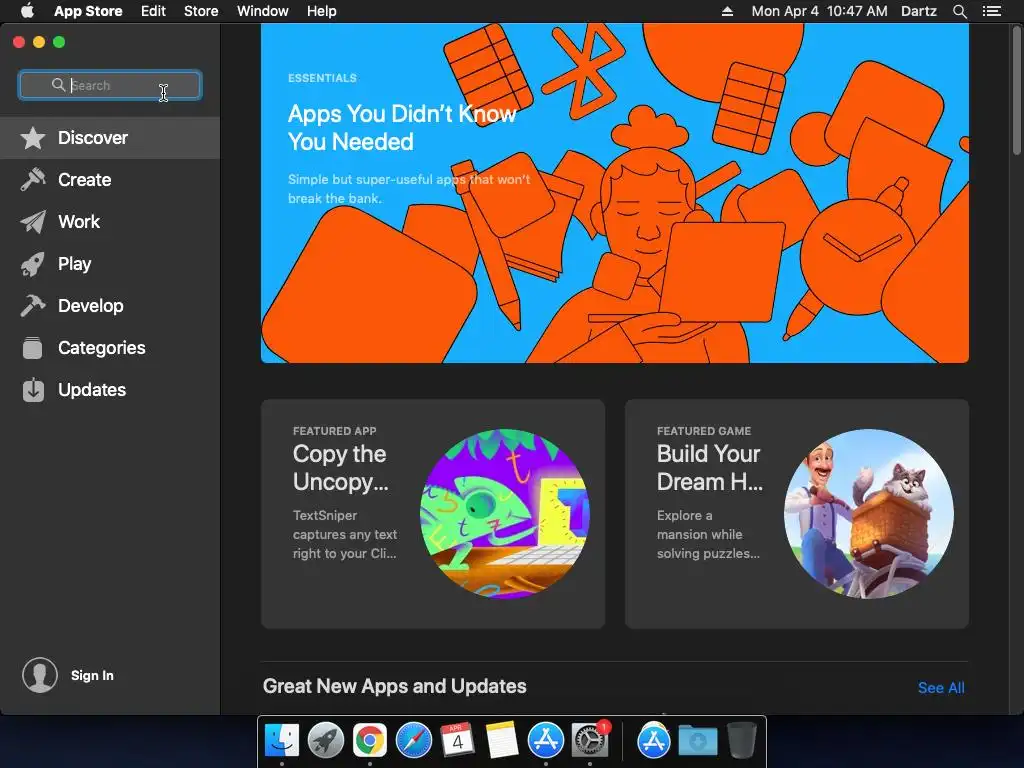Viewport: 1024px width, 768px height.
Task: Go to the Work section label
Action: [x=79, y=222]
